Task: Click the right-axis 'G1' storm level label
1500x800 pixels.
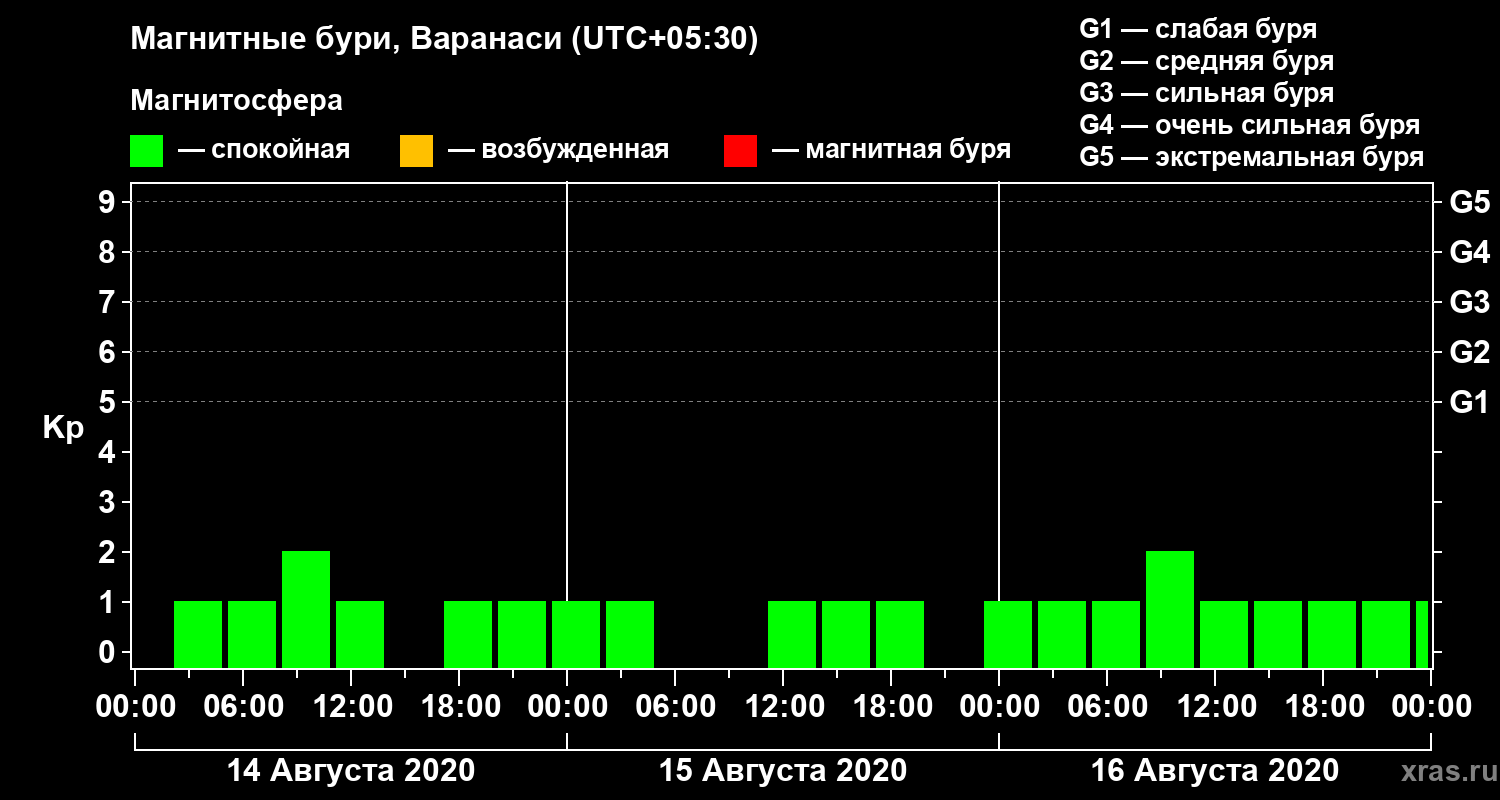Action: pos(1469,402)
